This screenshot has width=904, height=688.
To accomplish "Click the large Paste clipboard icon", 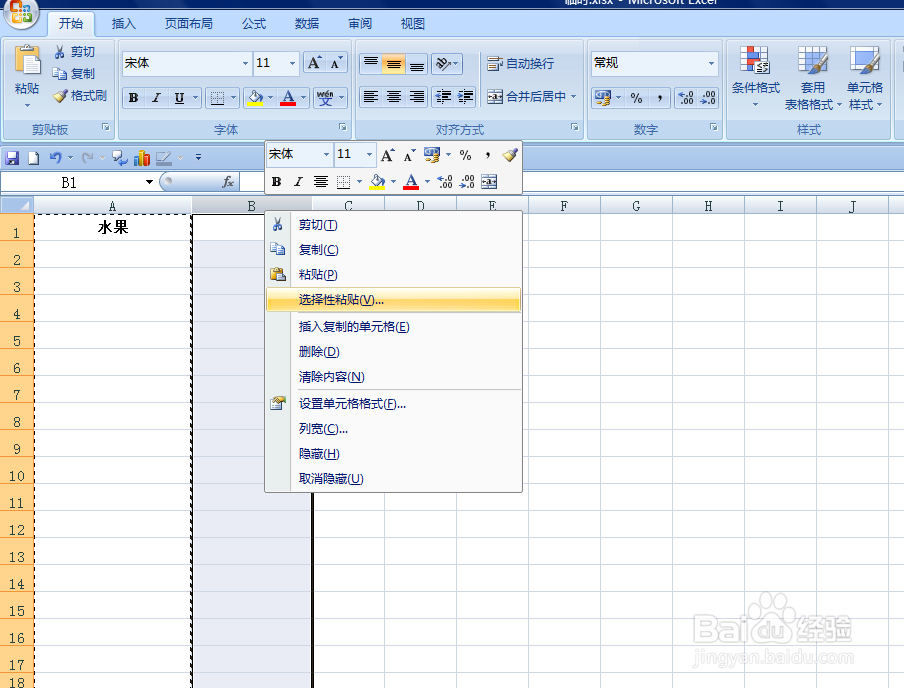I will (27, 61).
